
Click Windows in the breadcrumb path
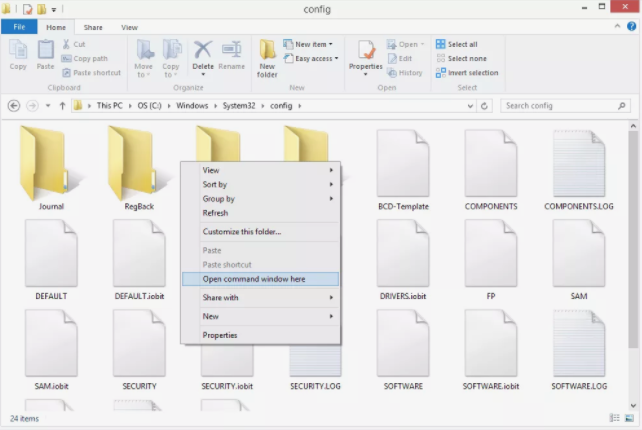pyautogui.click(x=192, y=106)
